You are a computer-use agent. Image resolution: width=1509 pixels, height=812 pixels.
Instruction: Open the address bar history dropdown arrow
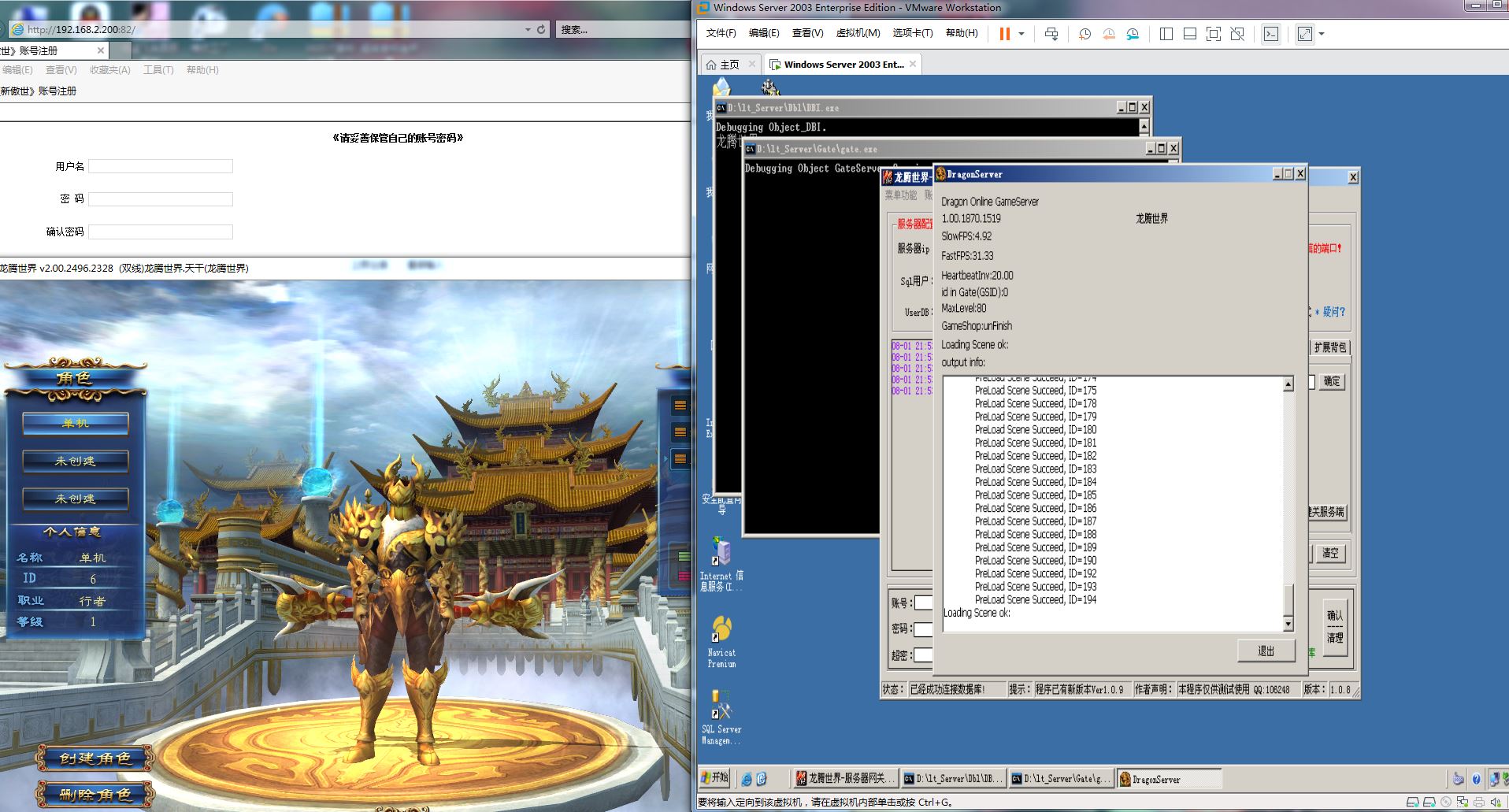coord(528,30)
